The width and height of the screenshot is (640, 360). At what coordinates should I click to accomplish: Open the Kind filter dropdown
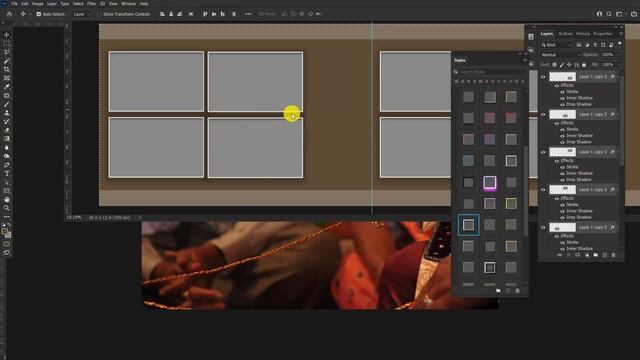557,45
